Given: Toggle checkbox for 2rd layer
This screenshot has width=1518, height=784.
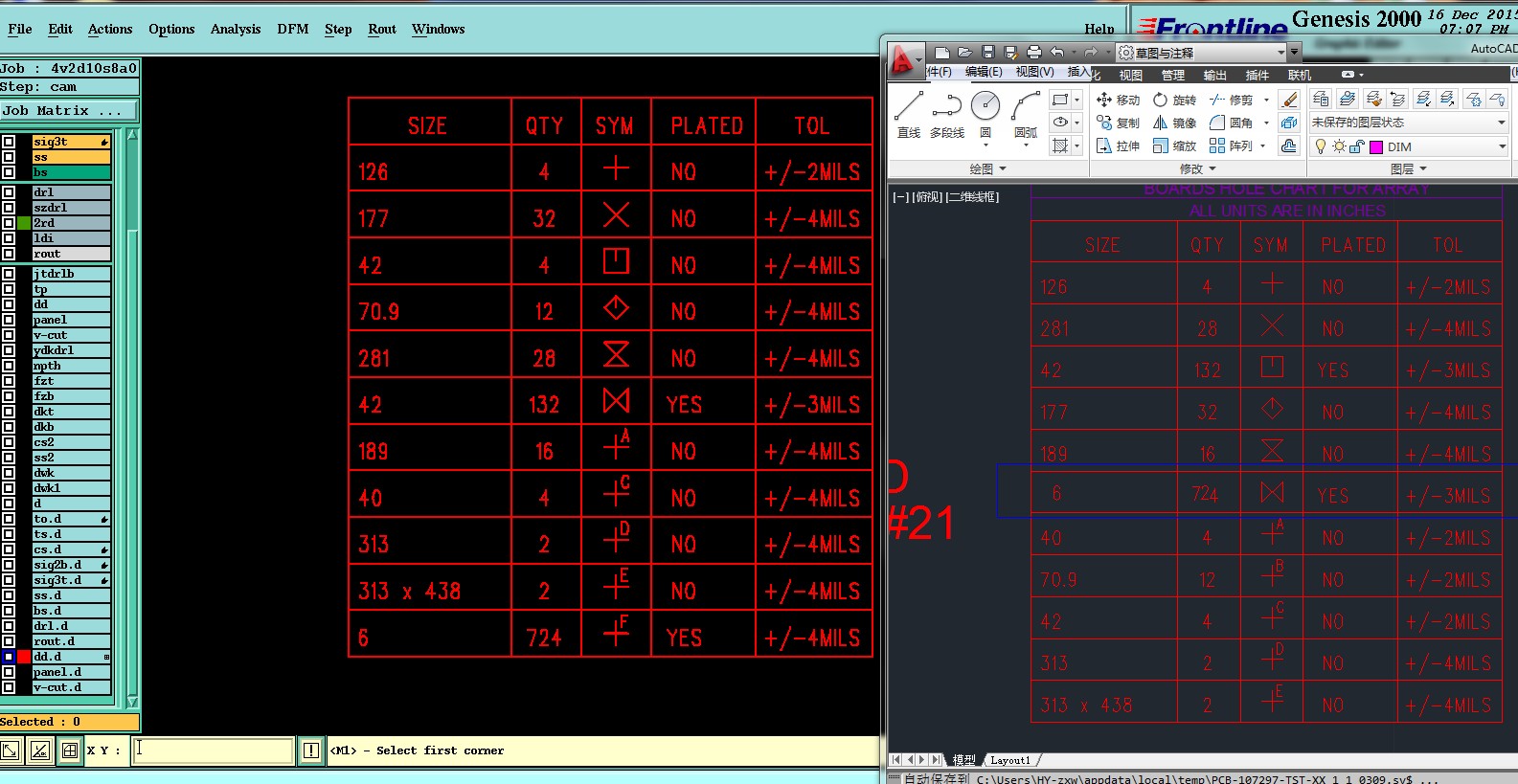Looking at the screenshot, I should [x=9, y=223].
